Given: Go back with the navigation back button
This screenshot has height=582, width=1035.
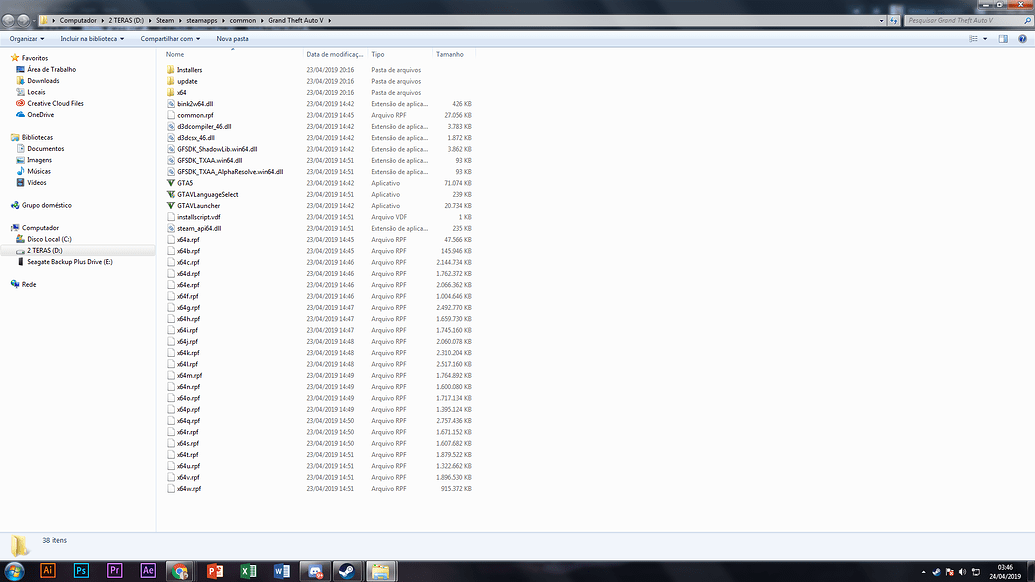Looking at the screenshot, I should 8,20.
